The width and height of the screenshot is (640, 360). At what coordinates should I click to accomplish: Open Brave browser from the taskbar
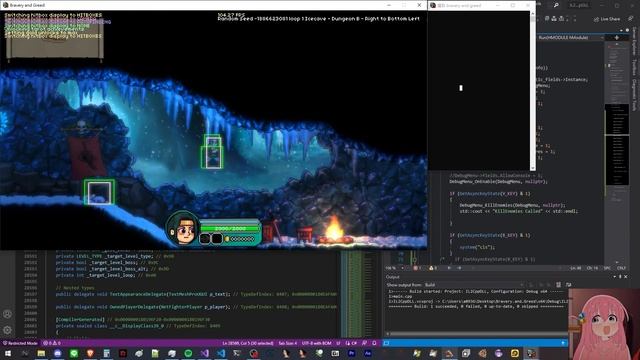tap(90, 353)
